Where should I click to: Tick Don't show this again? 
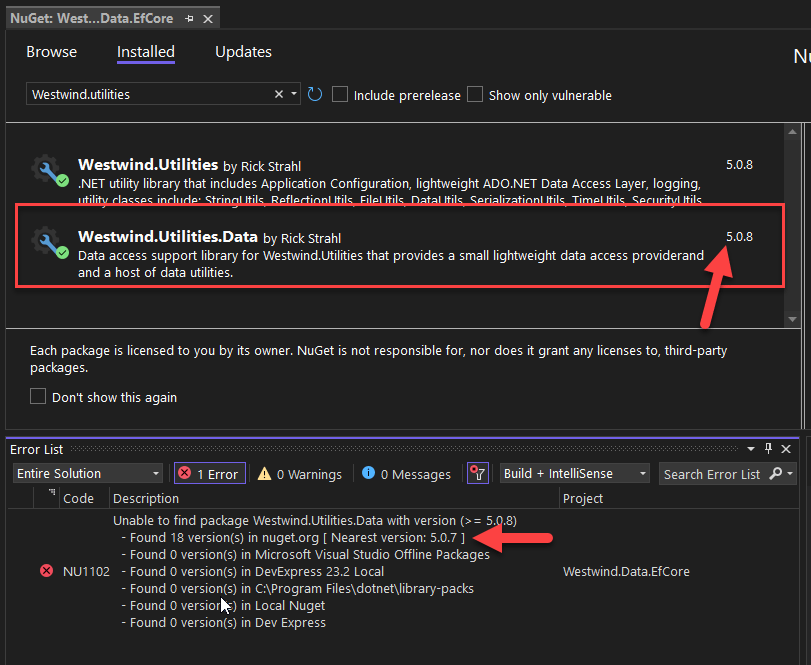pyautogui.click(x=38, y=396)
